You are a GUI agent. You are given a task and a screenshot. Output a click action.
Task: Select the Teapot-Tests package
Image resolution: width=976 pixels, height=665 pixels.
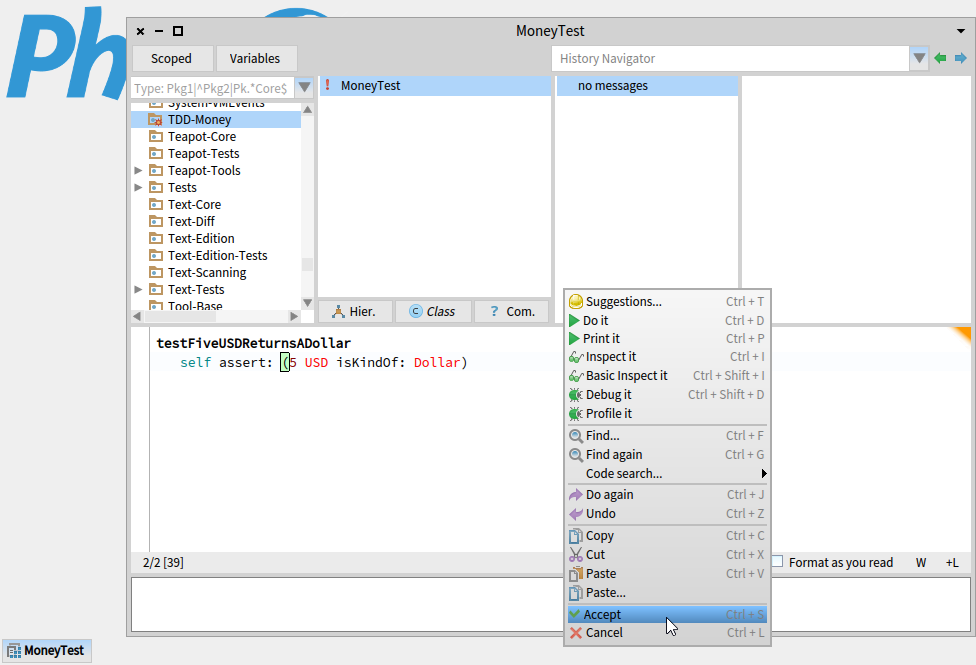point(216,154)
